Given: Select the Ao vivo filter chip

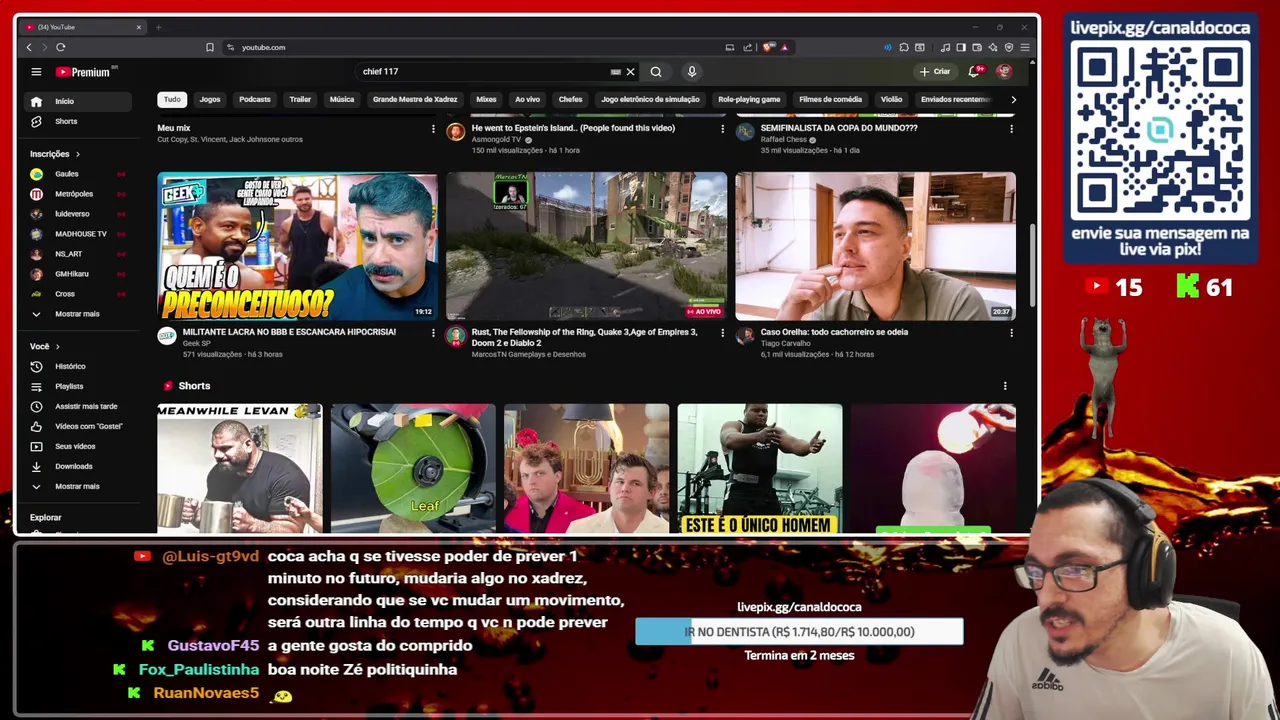Looking at the screenshot, I should point(527,99).
